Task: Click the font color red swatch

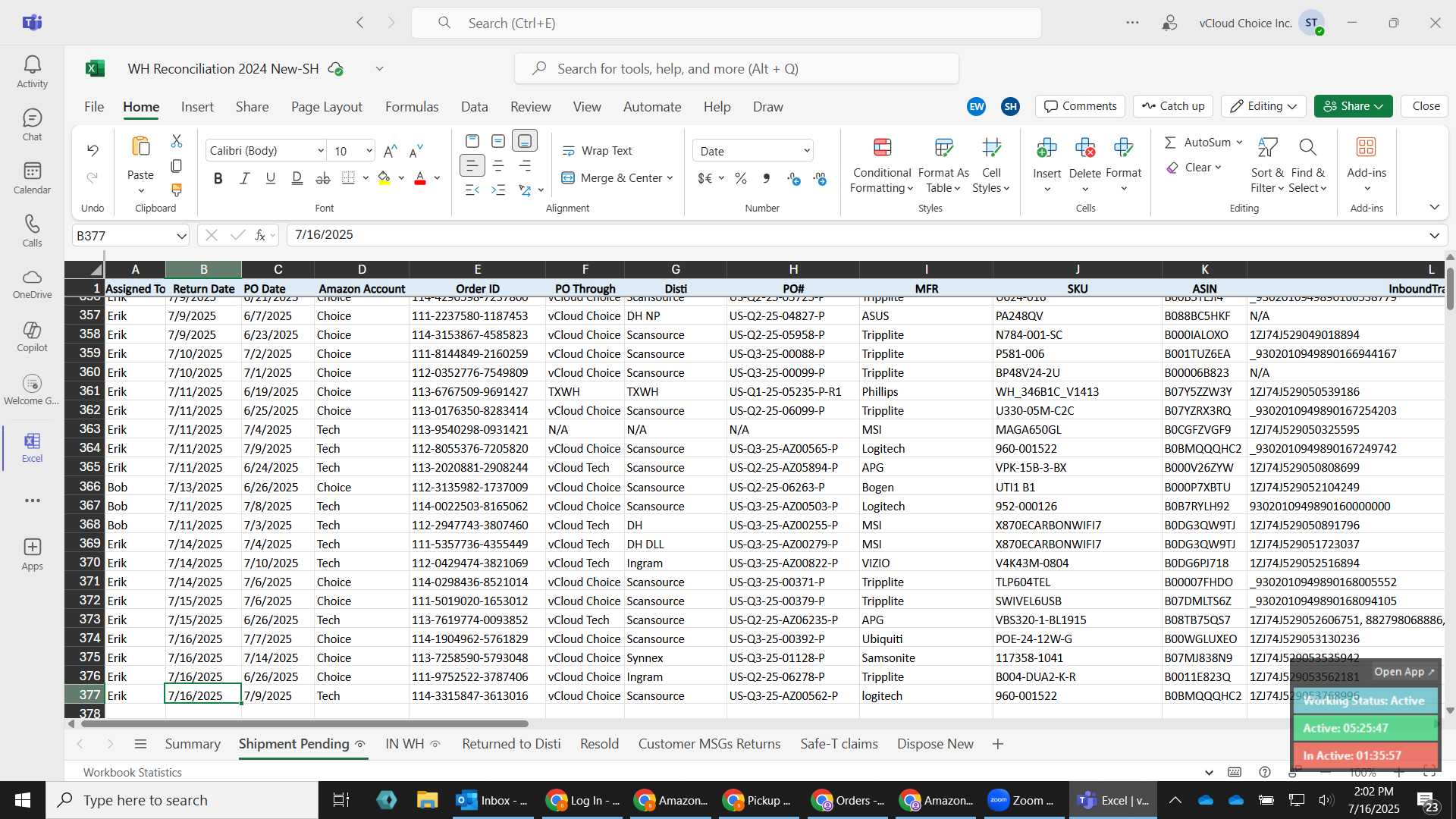Action: tap(420, 179)
